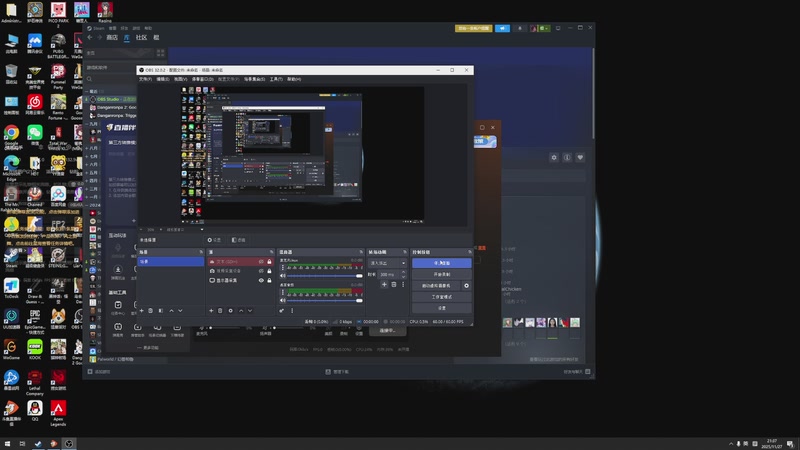Open second mixer channel's three-dot options
Viewport: 800px width, 450px height.
pyautogui.click(x=283, y=292)
